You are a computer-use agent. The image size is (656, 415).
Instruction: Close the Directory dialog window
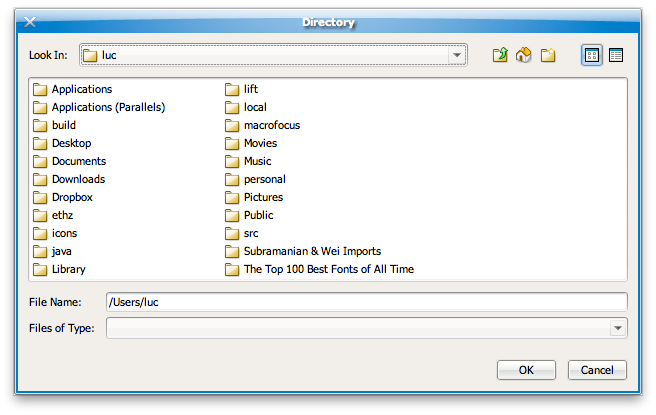[30, 21]
